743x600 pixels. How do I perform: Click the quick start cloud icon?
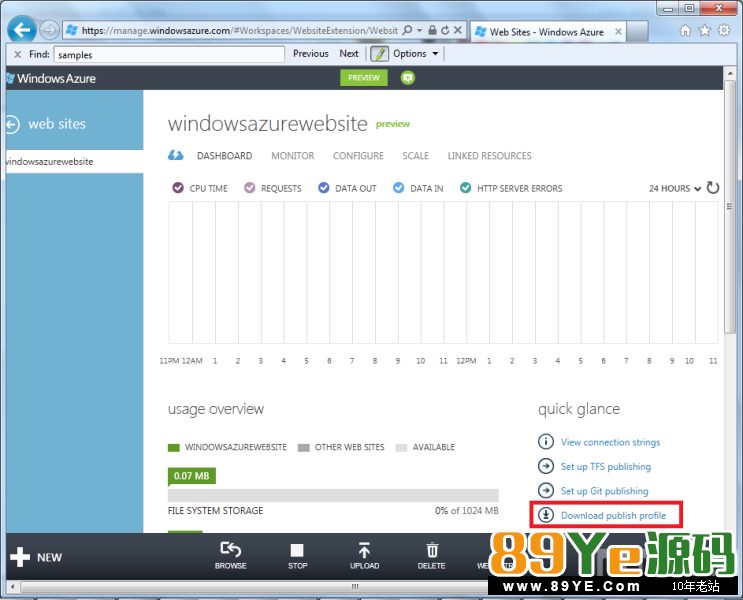(x=176, y=155)
